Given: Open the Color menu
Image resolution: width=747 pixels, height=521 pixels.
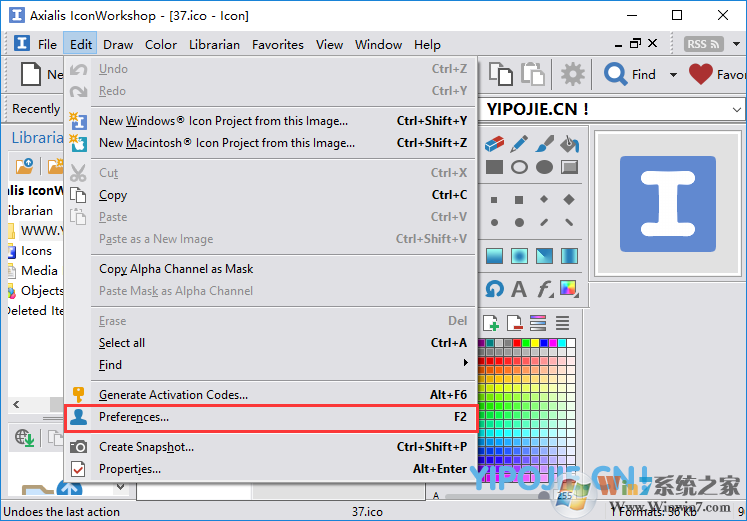Looking at the screenshot, I should point(161,44).
